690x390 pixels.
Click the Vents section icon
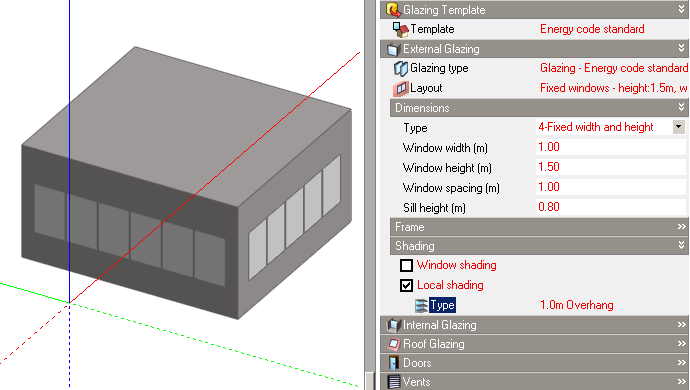coord(394,382)
